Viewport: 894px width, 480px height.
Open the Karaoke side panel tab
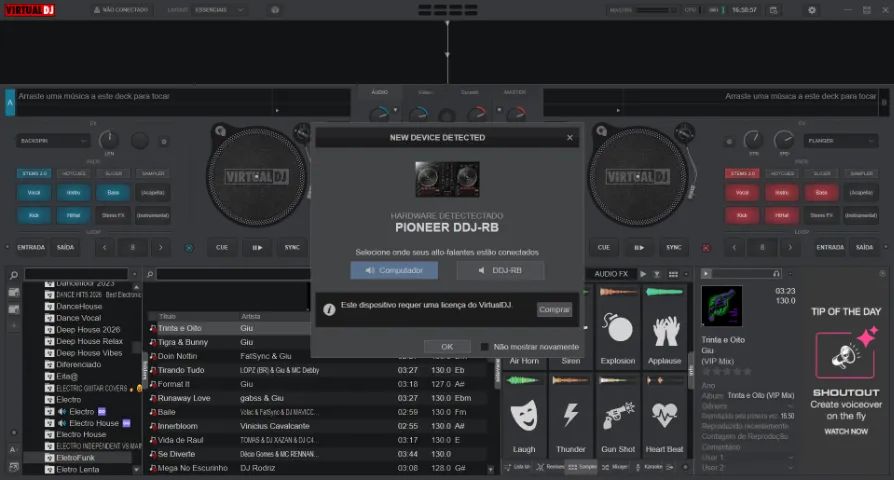[x=649, y=467]
